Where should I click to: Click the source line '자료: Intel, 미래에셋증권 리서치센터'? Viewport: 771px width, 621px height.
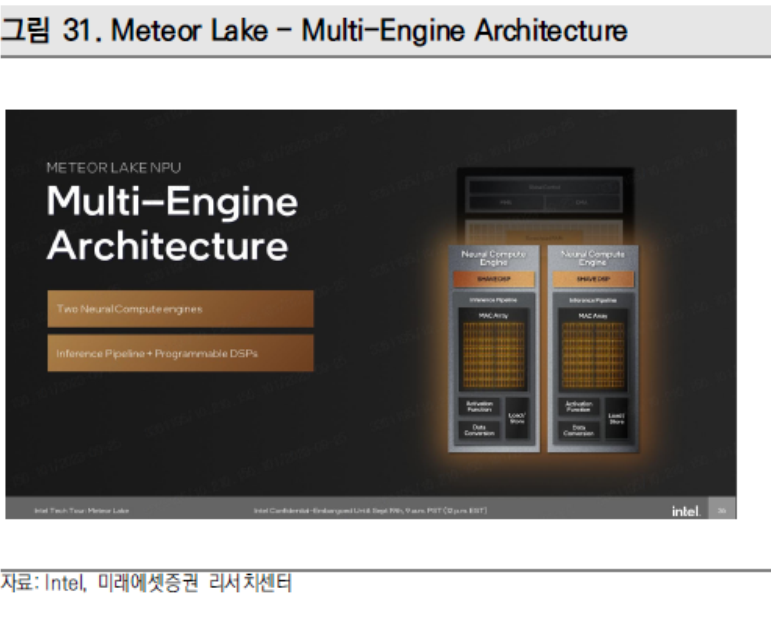(146, 583)
